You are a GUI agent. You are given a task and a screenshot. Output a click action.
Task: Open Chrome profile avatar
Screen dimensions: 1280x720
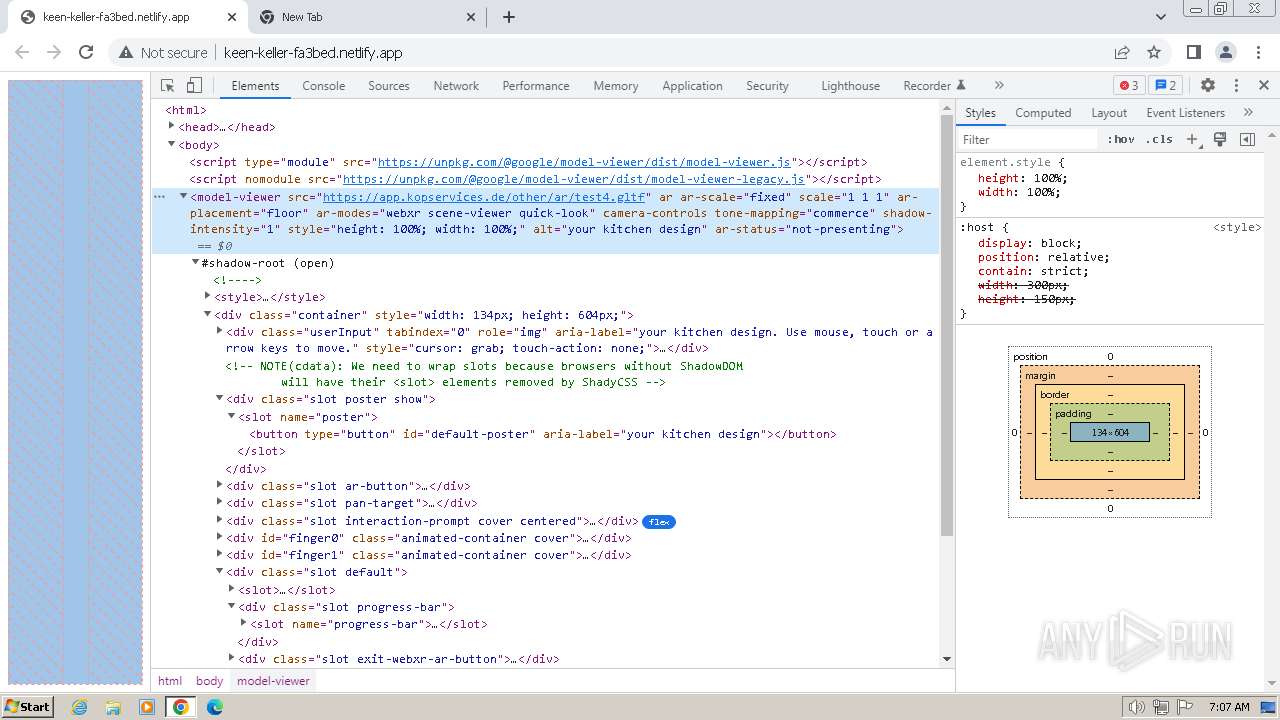click(x=1226, y=53)
